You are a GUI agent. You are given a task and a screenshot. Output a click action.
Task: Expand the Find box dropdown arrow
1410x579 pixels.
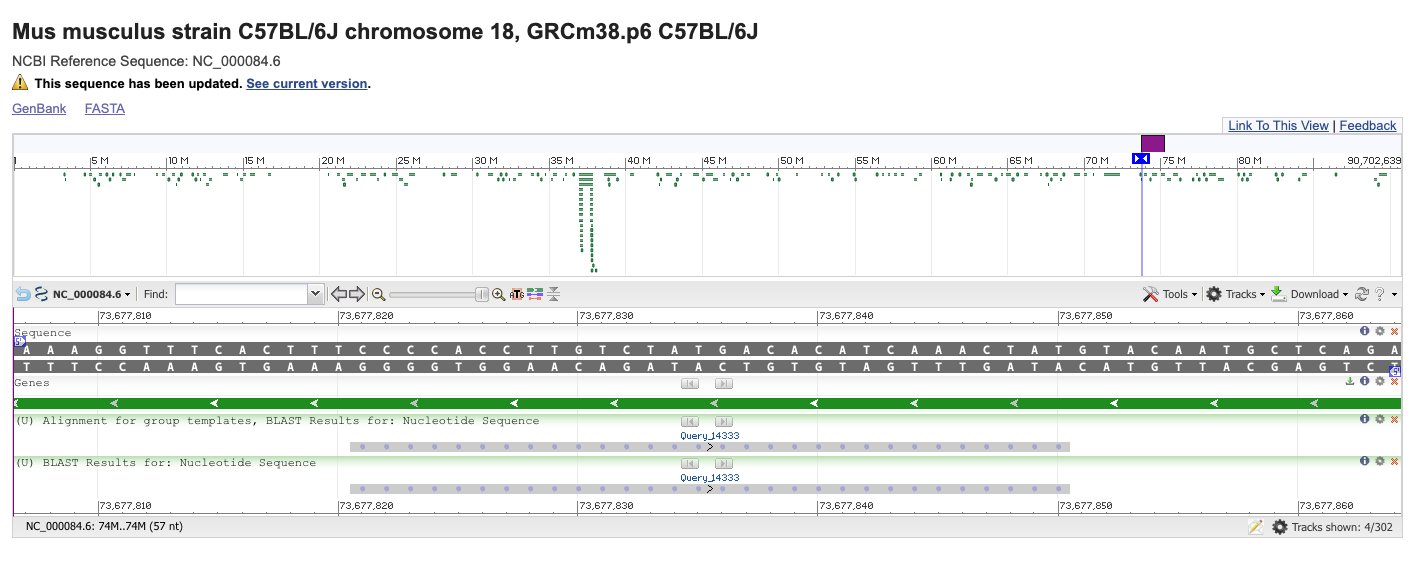(317, 294)
